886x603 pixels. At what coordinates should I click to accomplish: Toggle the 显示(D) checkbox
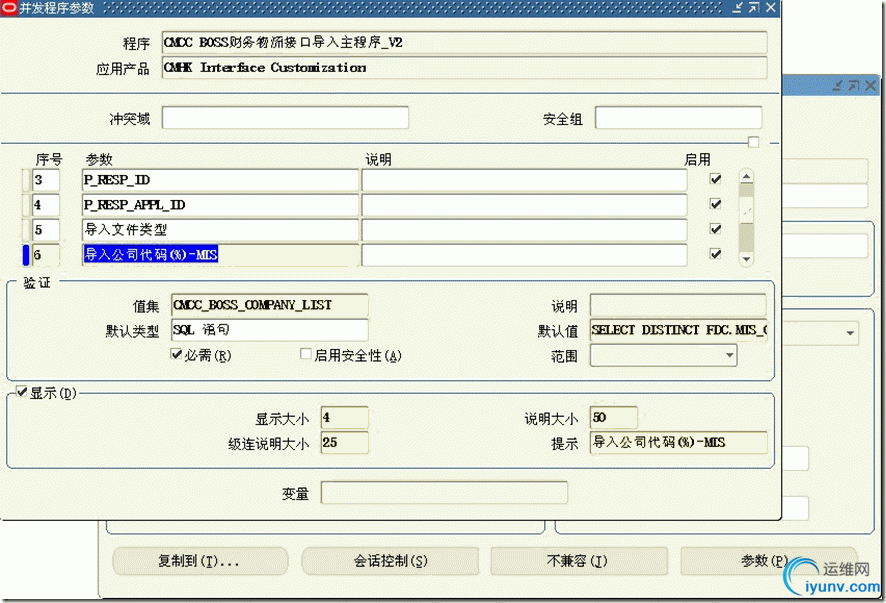21,392
